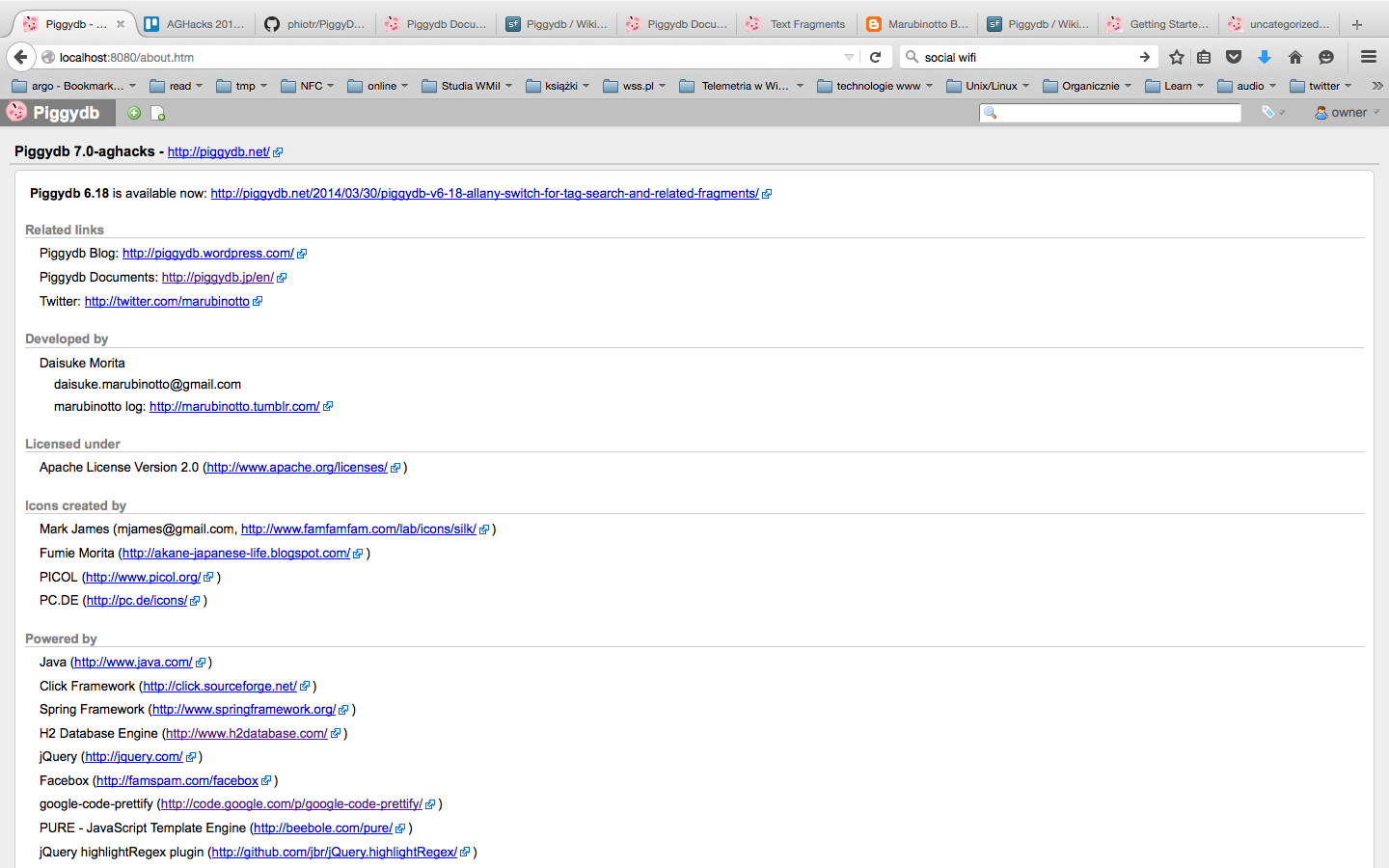This screenshot has width=1389, height=868.
Task: Open the twitter.com/marubinotto link
Action: pos(167,302)
